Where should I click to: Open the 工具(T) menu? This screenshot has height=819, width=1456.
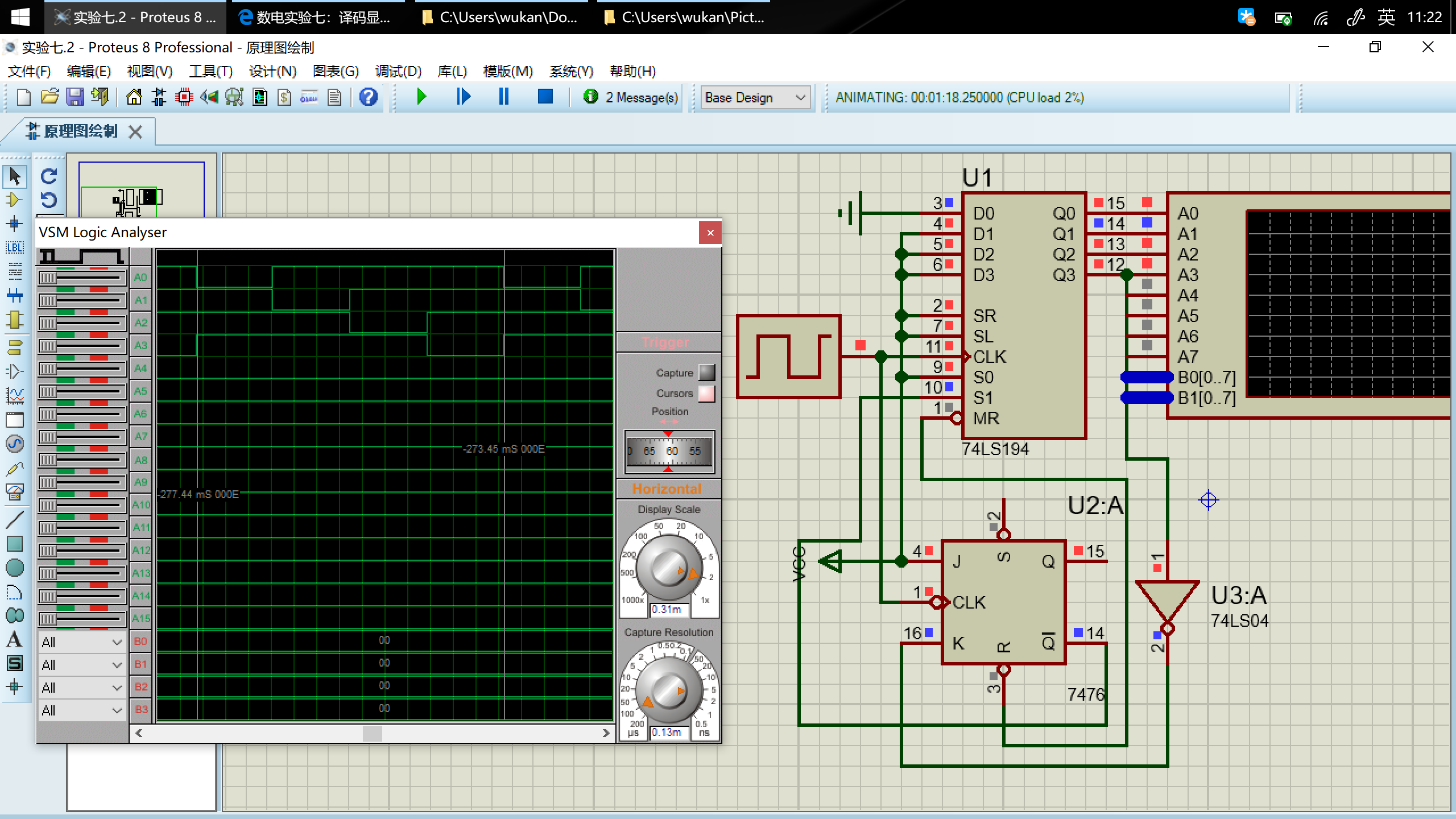pyautogui.click(x=211, y=71)
